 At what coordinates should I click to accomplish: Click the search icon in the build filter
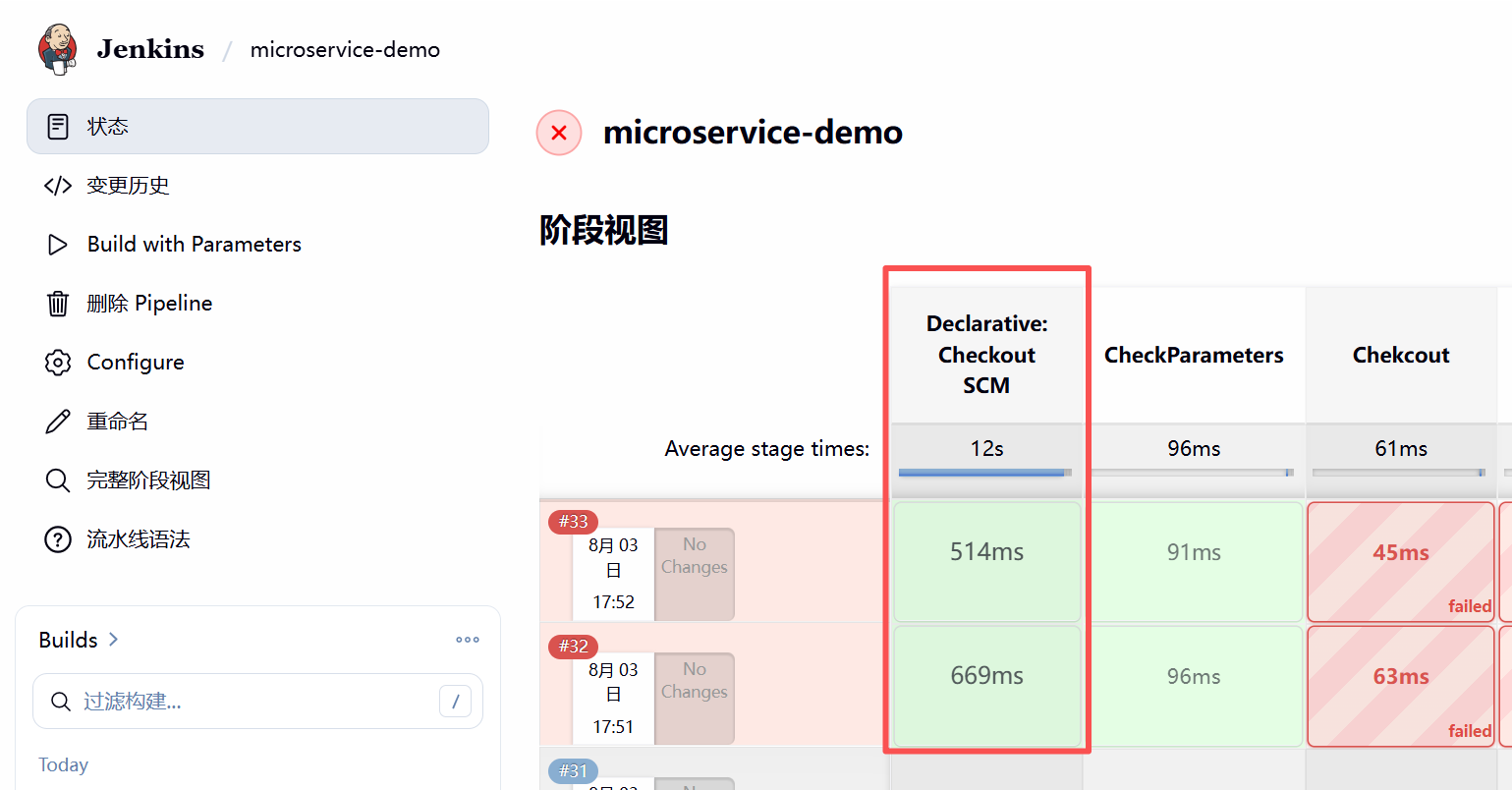tap(61, 702)
